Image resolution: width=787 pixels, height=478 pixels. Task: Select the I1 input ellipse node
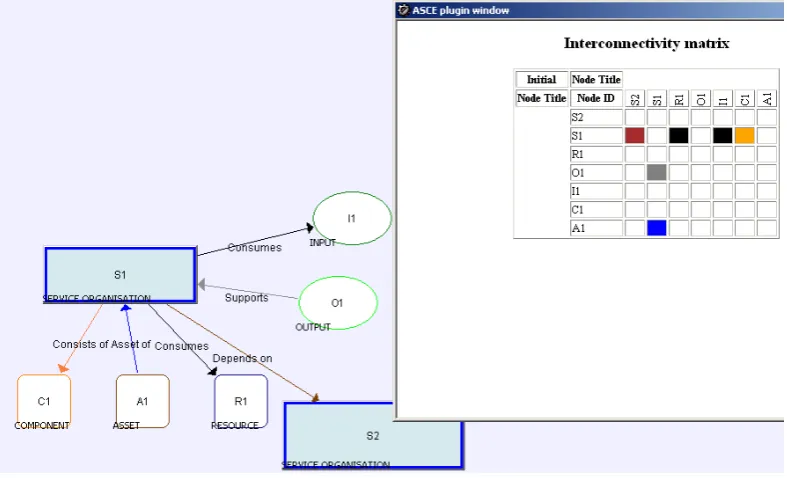coord(352,218)
